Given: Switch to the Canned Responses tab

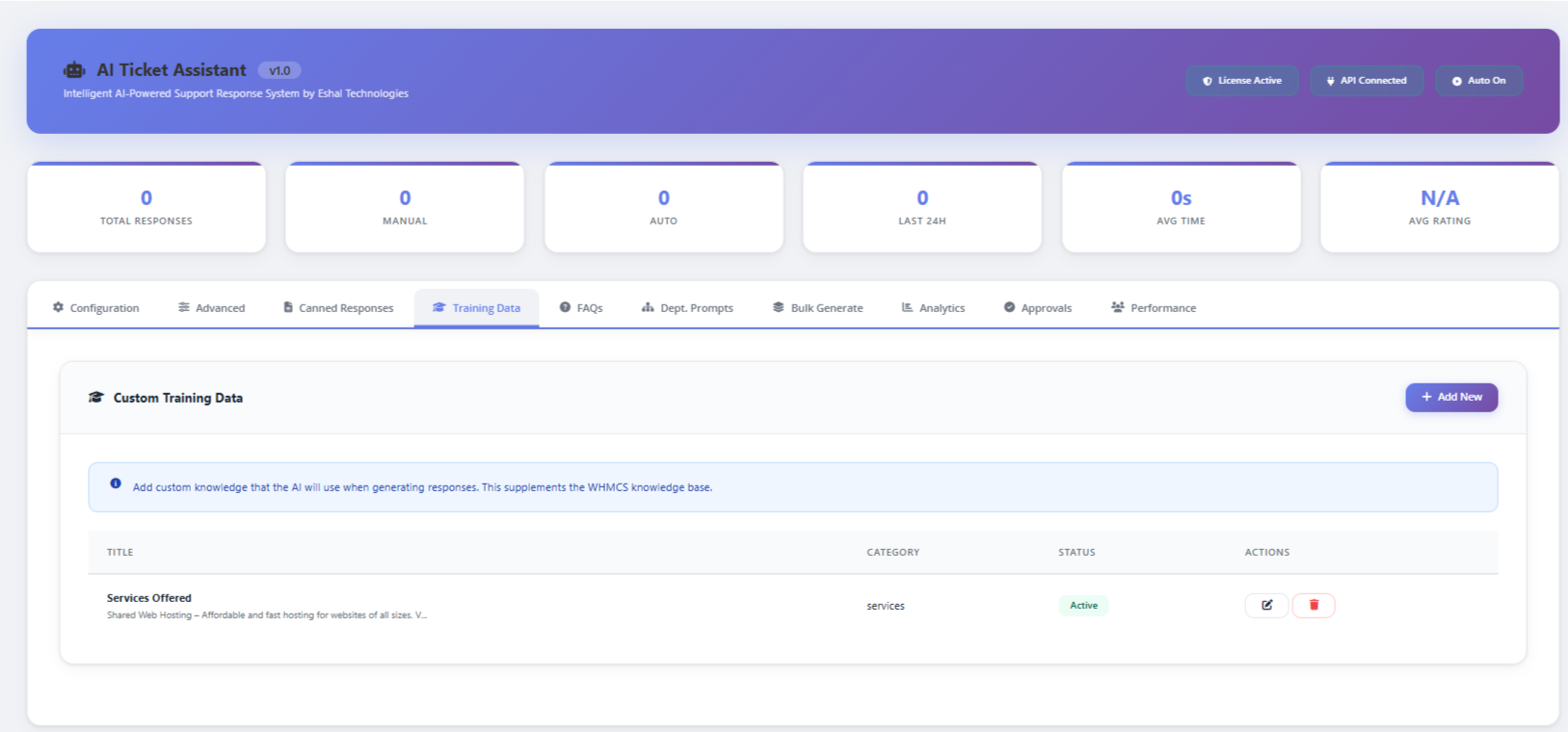Looking at the screenshot, I should click(x=338, y=308).
